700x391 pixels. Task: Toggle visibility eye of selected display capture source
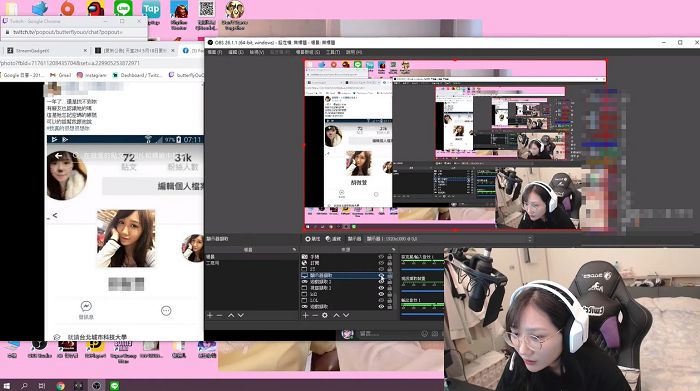click(x=381, y=275)
